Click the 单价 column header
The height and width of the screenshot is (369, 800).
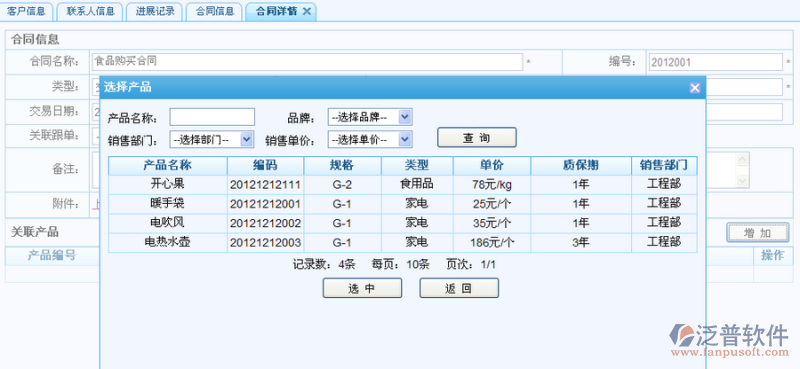pos(492,166)
